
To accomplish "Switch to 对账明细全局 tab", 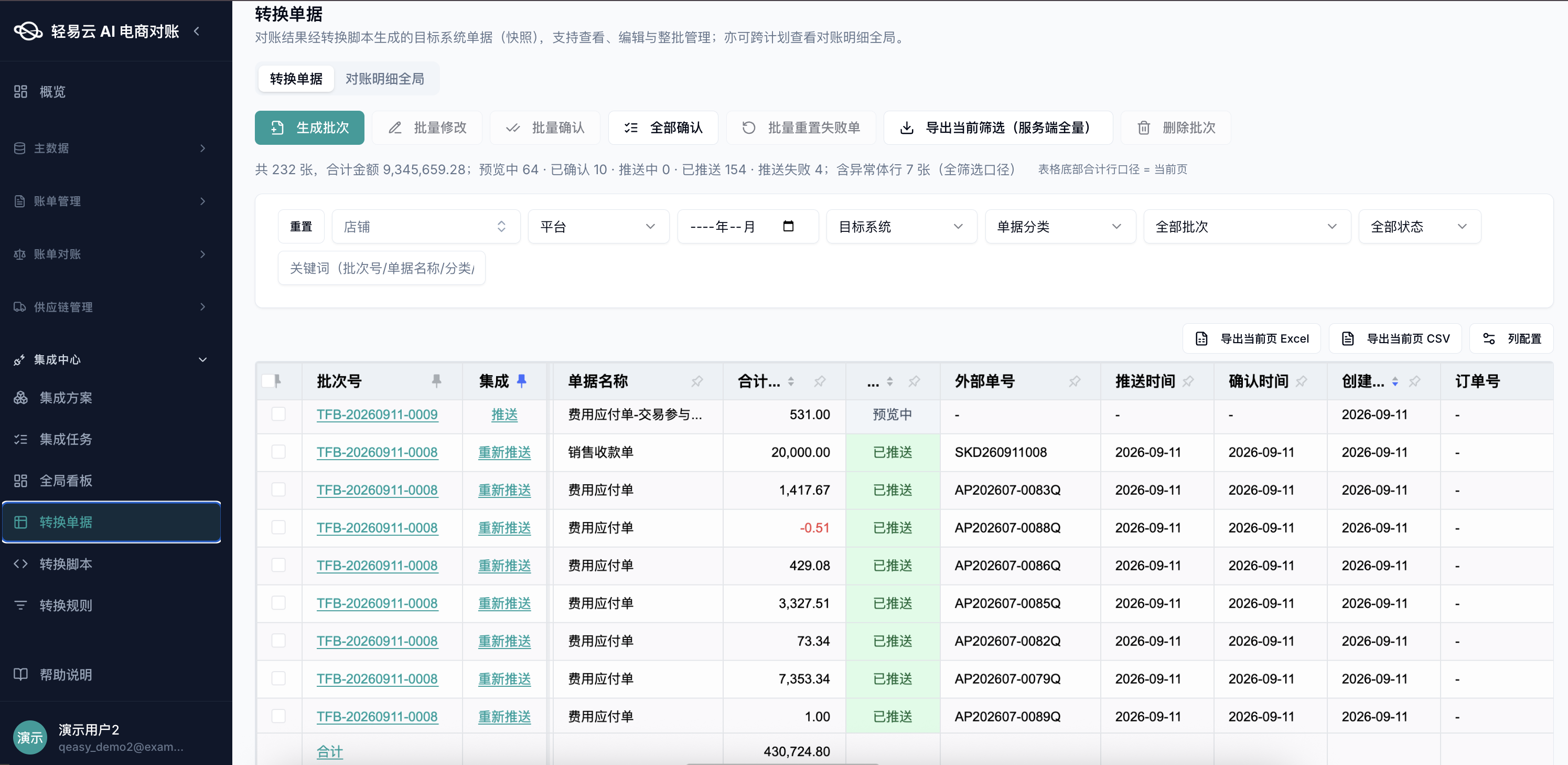I will (385, 79).
